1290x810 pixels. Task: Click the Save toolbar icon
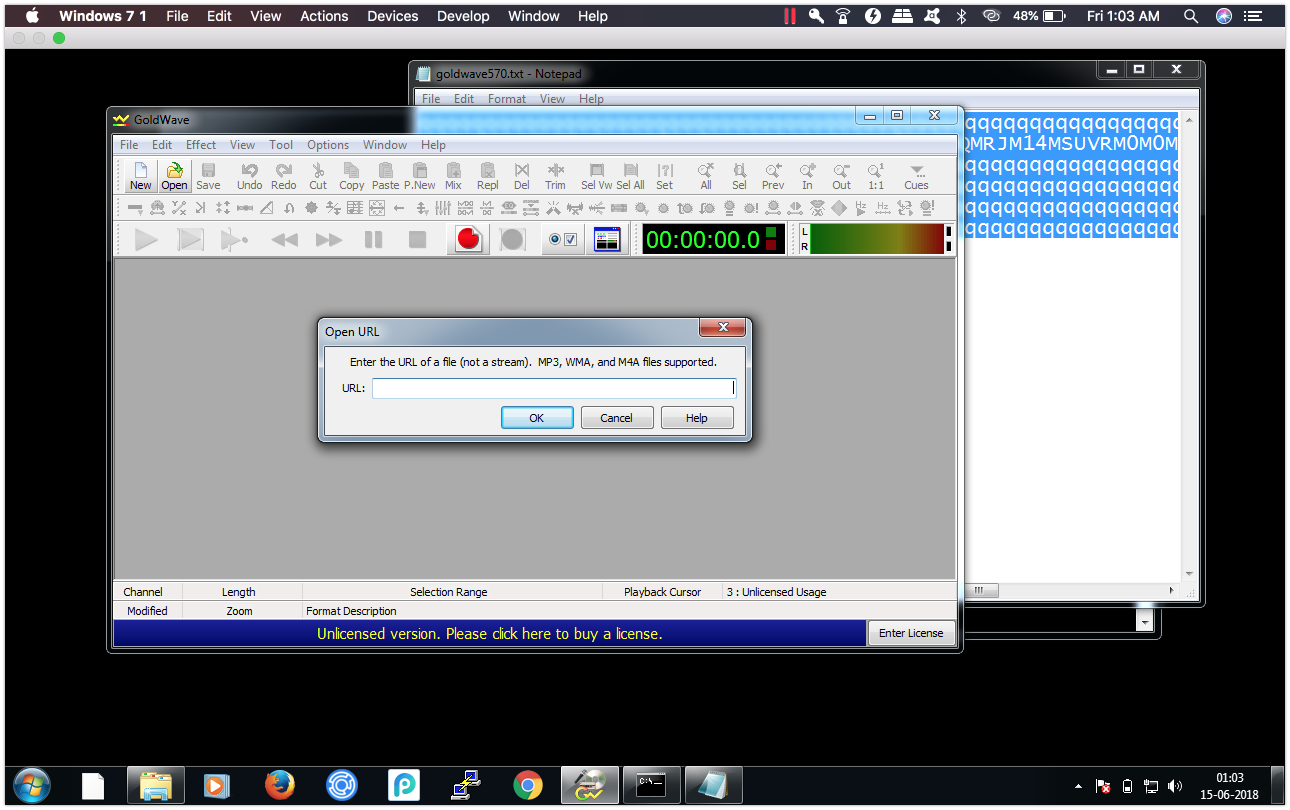point(208,176)
